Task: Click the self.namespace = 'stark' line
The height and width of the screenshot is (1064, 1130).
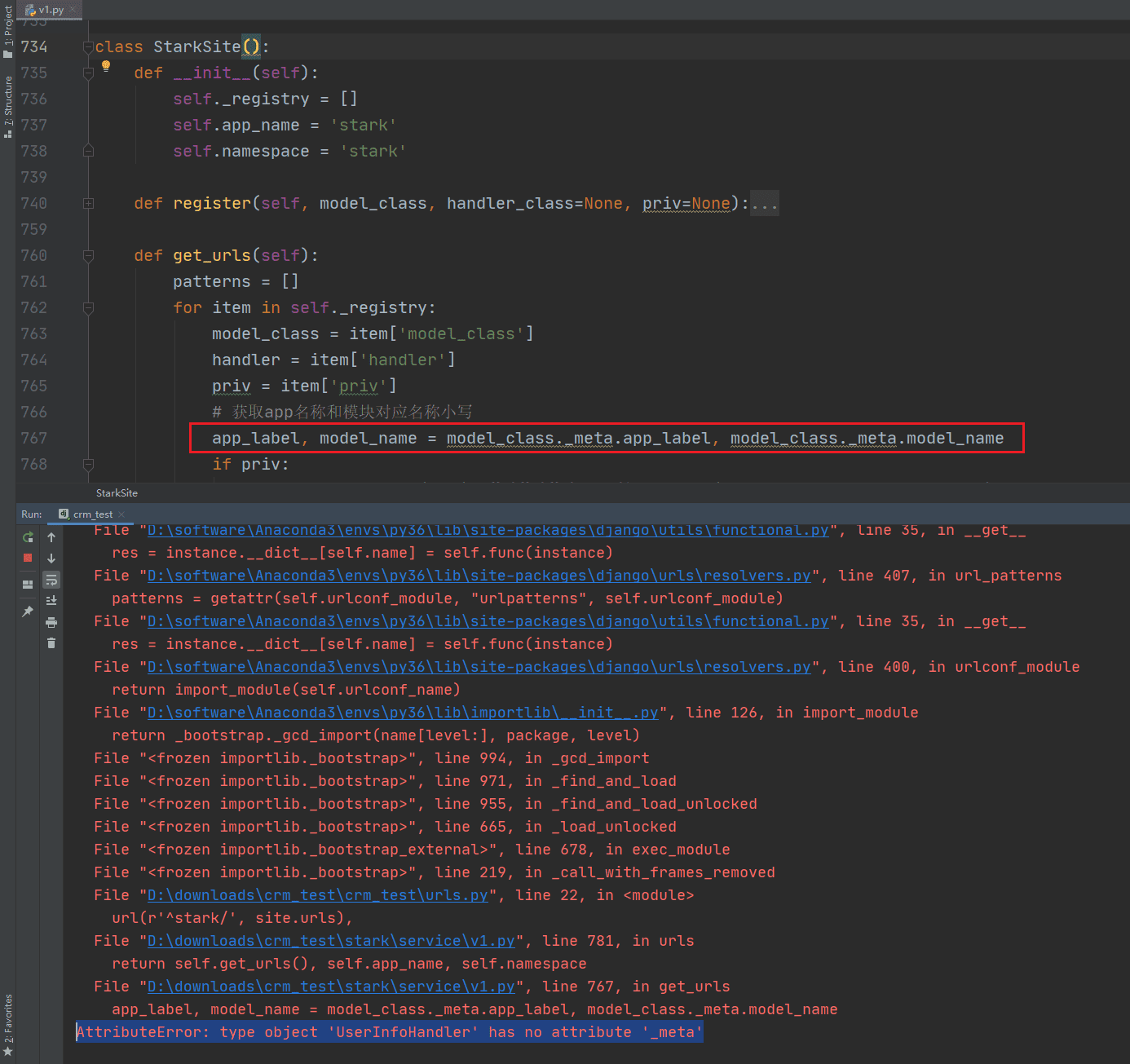Action: coord(289,152)
